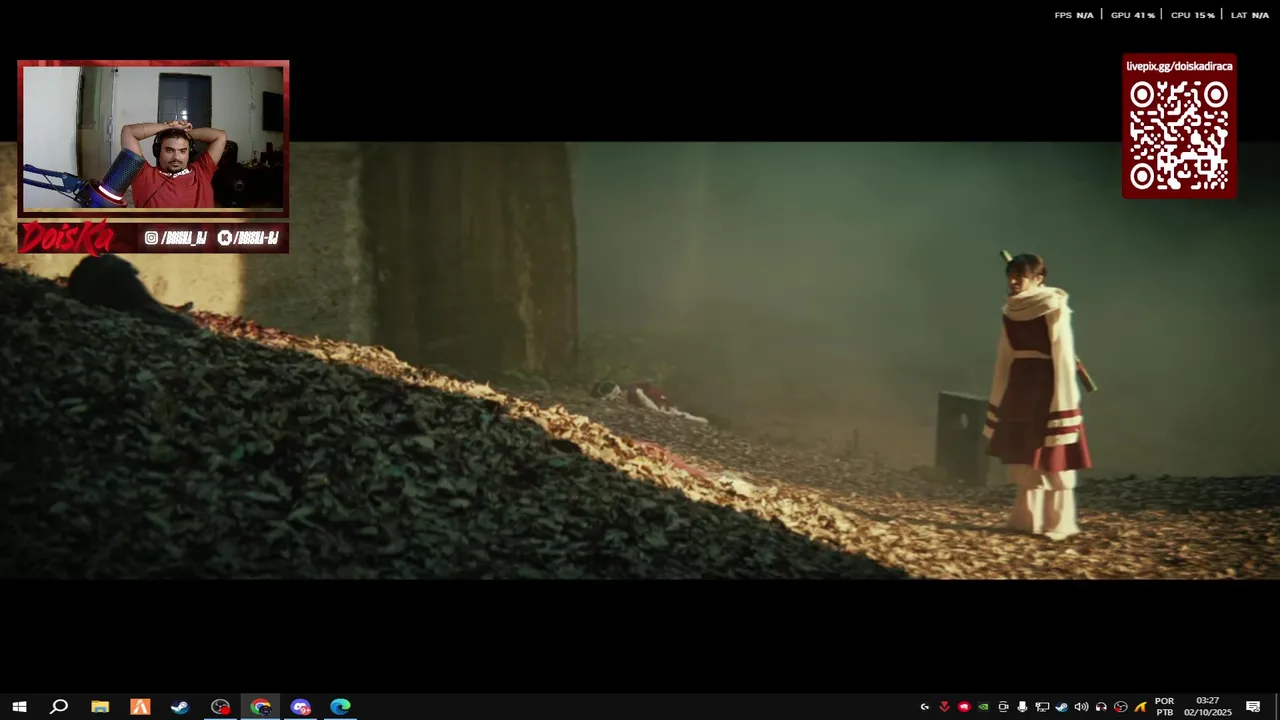The height and width of the screenshot is (720, 1280).
Task: Click microphone tray icon
Action: (1022, 707)
